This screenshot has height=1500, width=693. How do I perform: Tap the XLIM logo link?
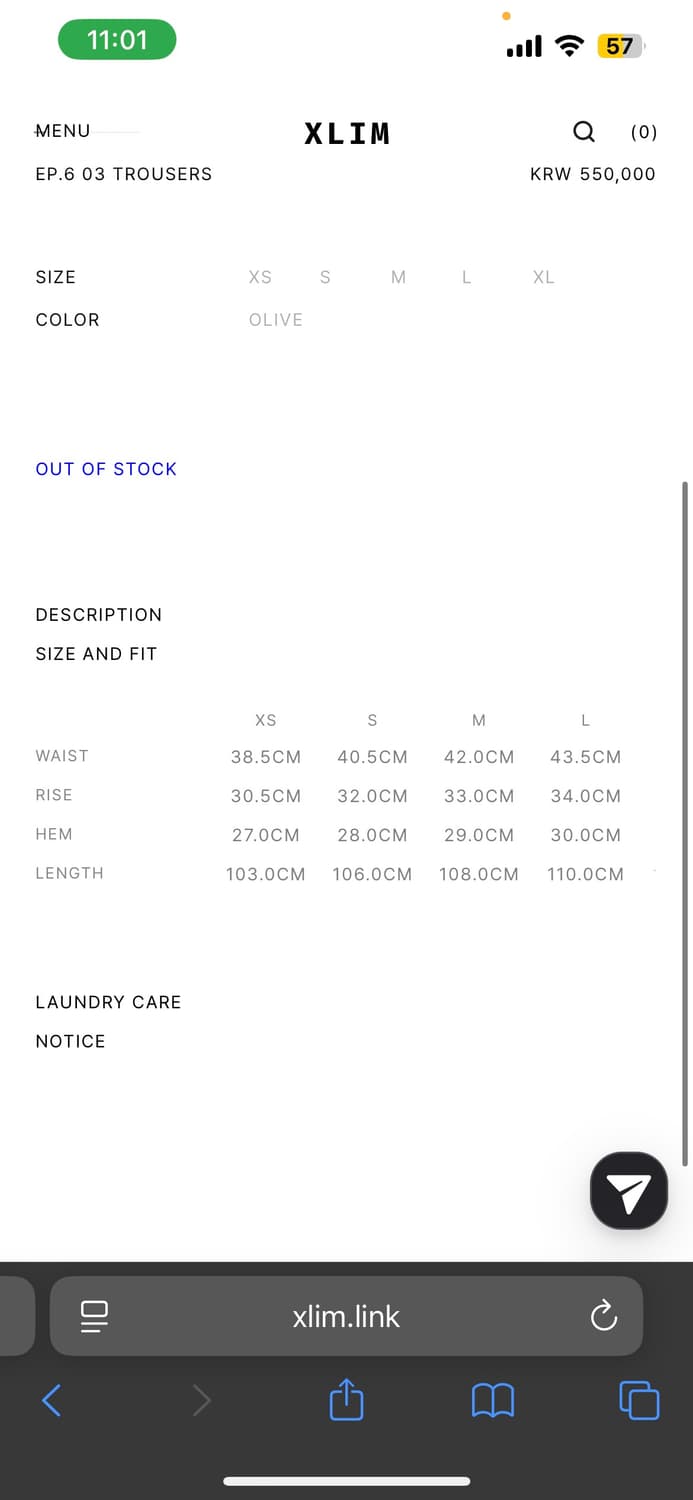pos(347,133)
